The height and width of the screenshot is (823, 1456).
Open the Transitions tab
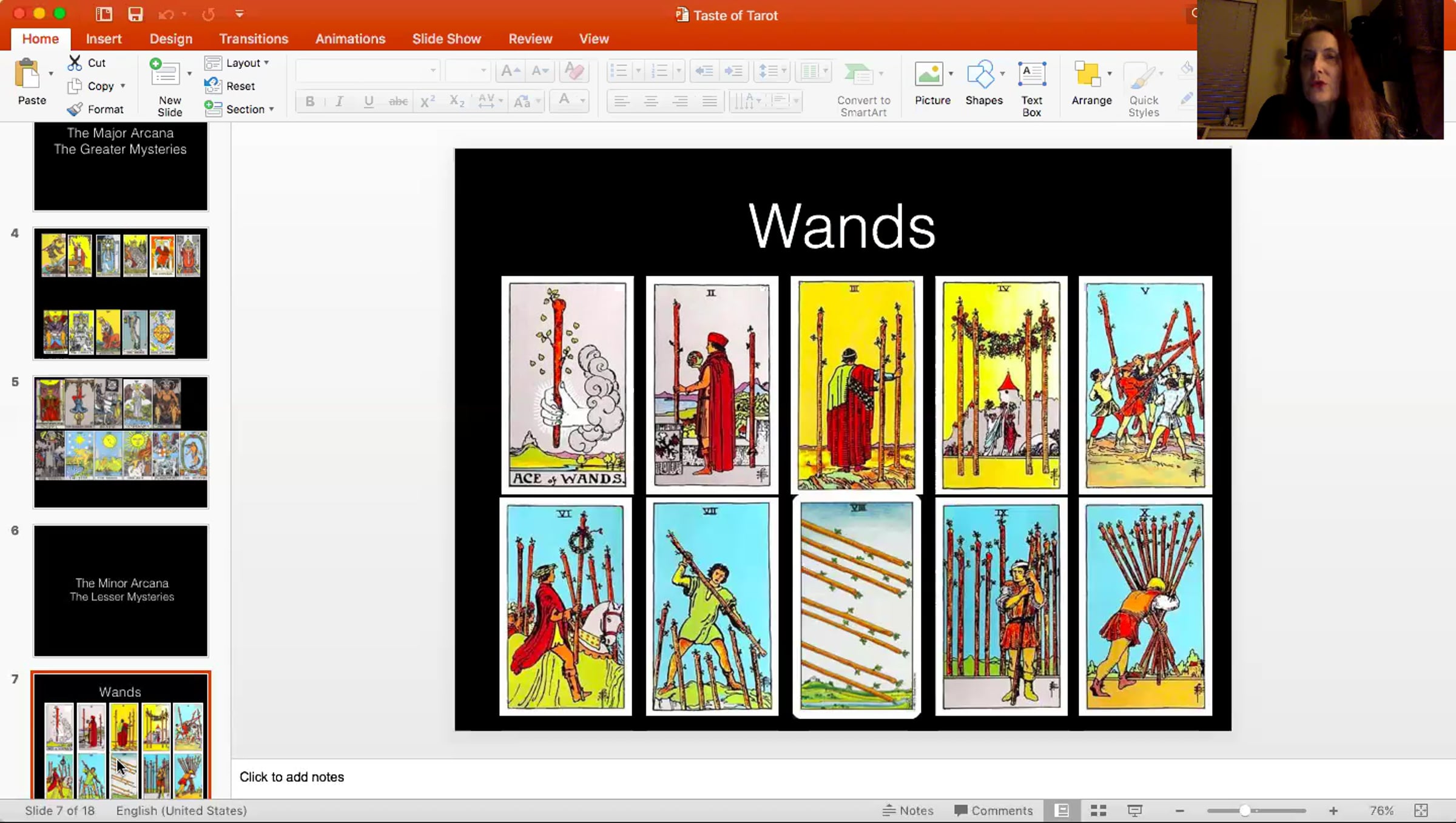coord(254,39)
